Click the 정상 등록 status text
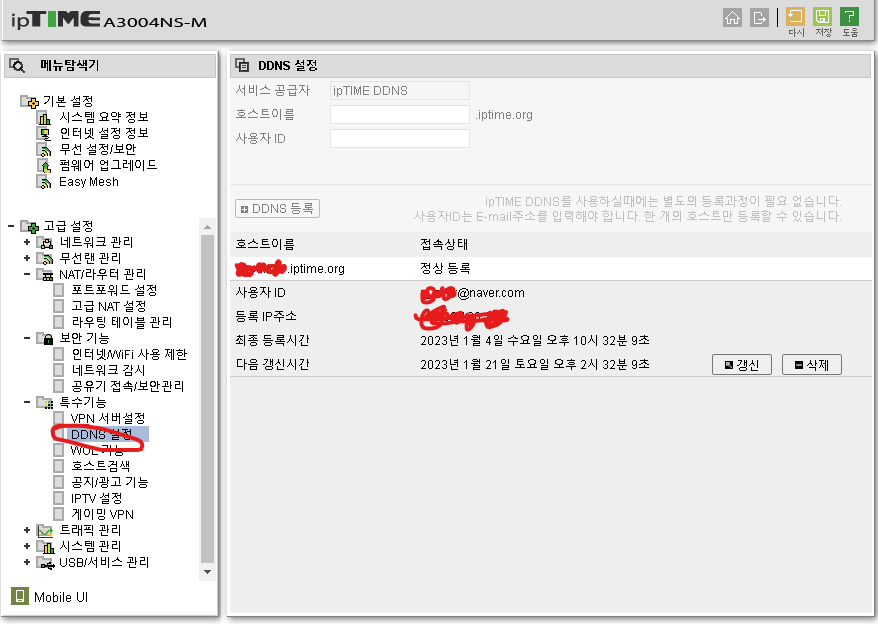This screenshot has width=878, height=627. click(445, 269)
